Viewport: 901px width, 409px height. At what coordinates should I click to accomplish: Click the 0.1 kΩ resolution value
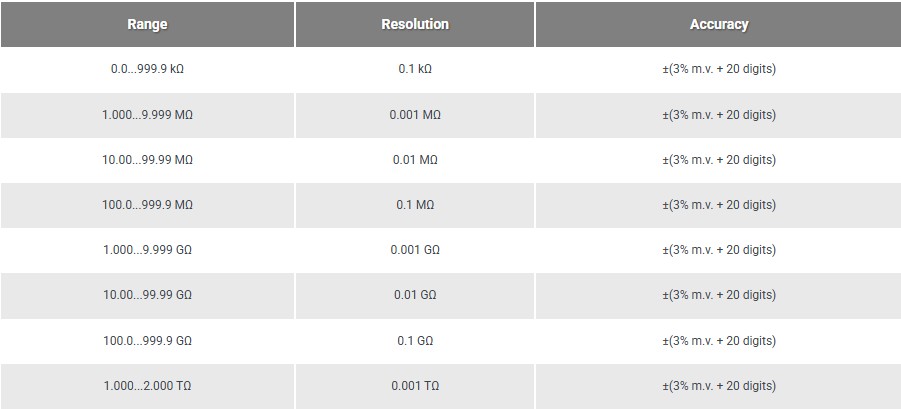click(415, 70)
